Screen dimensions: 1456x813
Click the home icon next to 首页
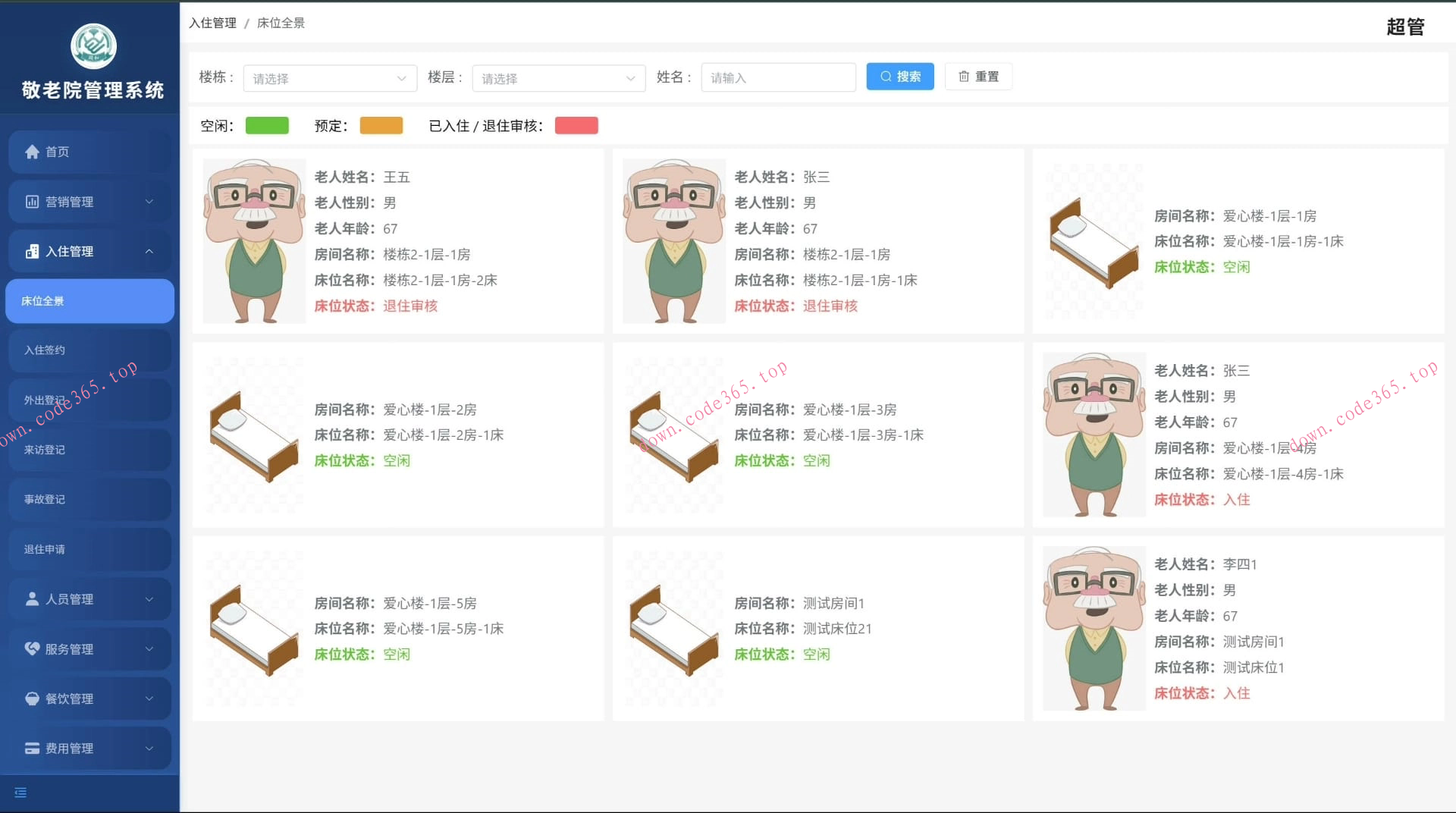(x=32, y=152)
